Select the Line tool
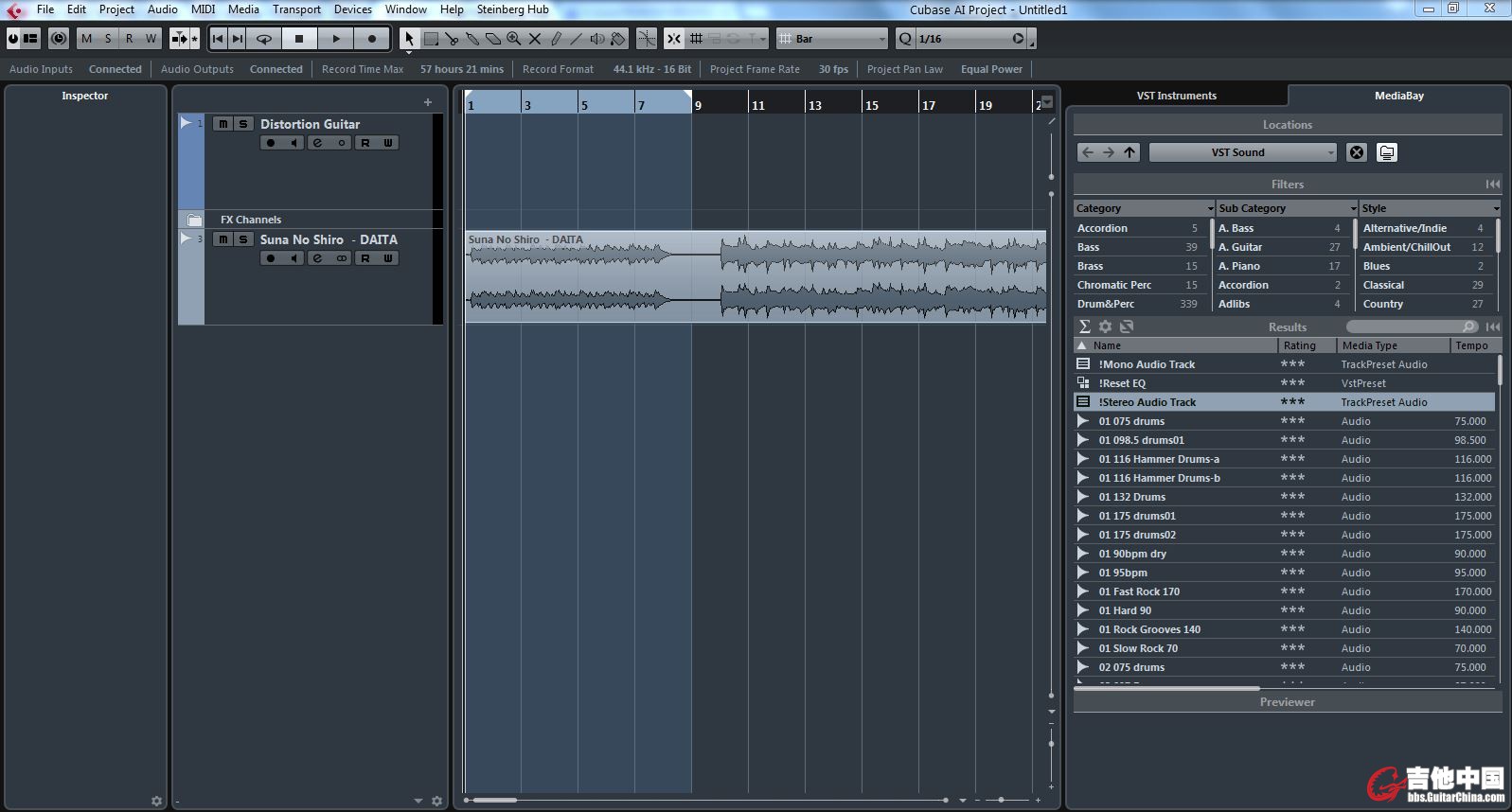Image resolution: width=1512 pixels, height=812 pixels. (x=577, y=39)
